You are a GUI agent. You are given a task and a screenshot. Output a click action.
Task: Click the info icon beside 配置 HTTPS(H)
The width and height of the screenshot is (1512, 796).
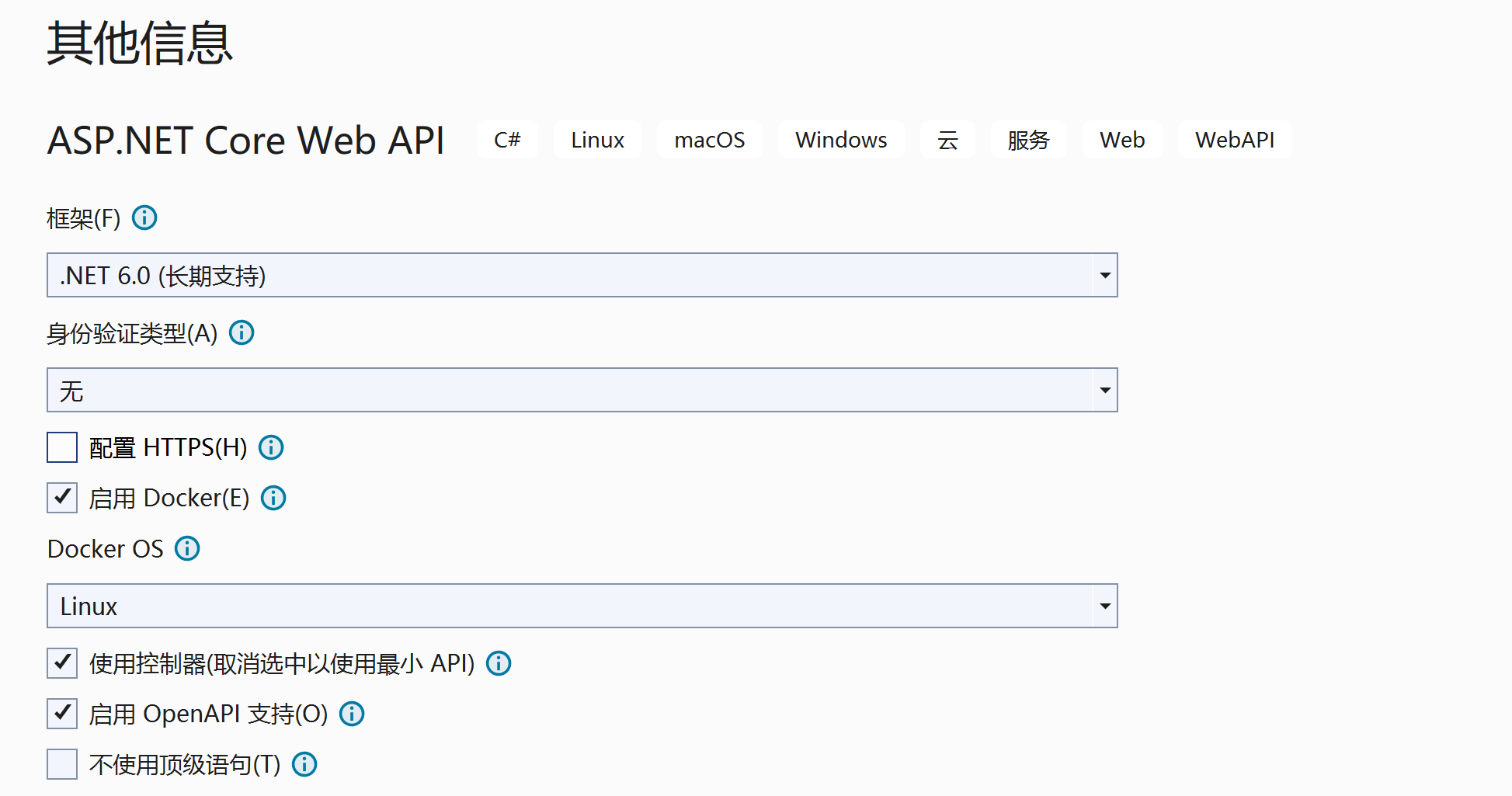point(270,447)
